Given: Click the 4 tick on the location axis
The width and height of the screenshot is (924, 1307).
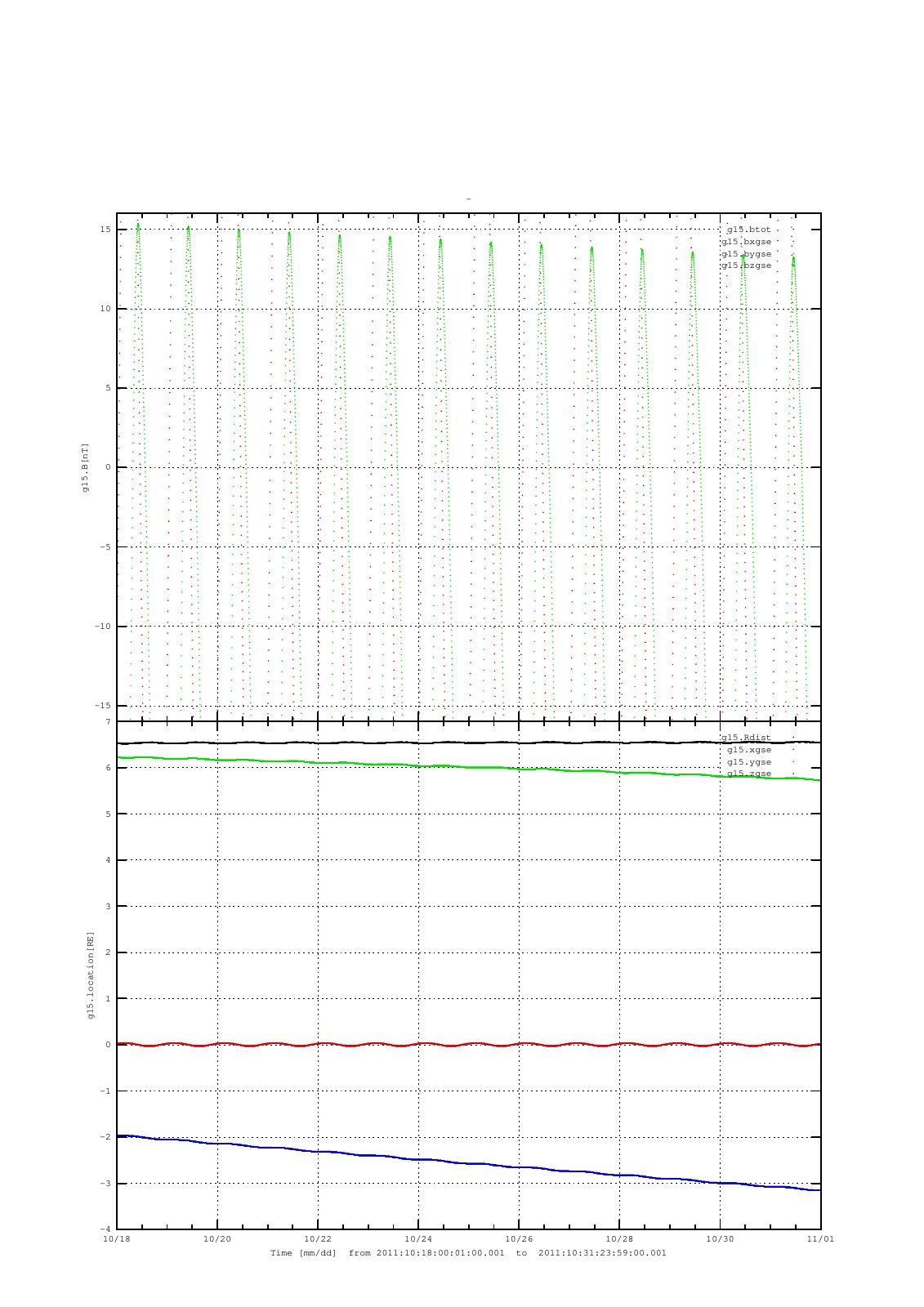Looking at the screenshot, I should pos(108,860).
